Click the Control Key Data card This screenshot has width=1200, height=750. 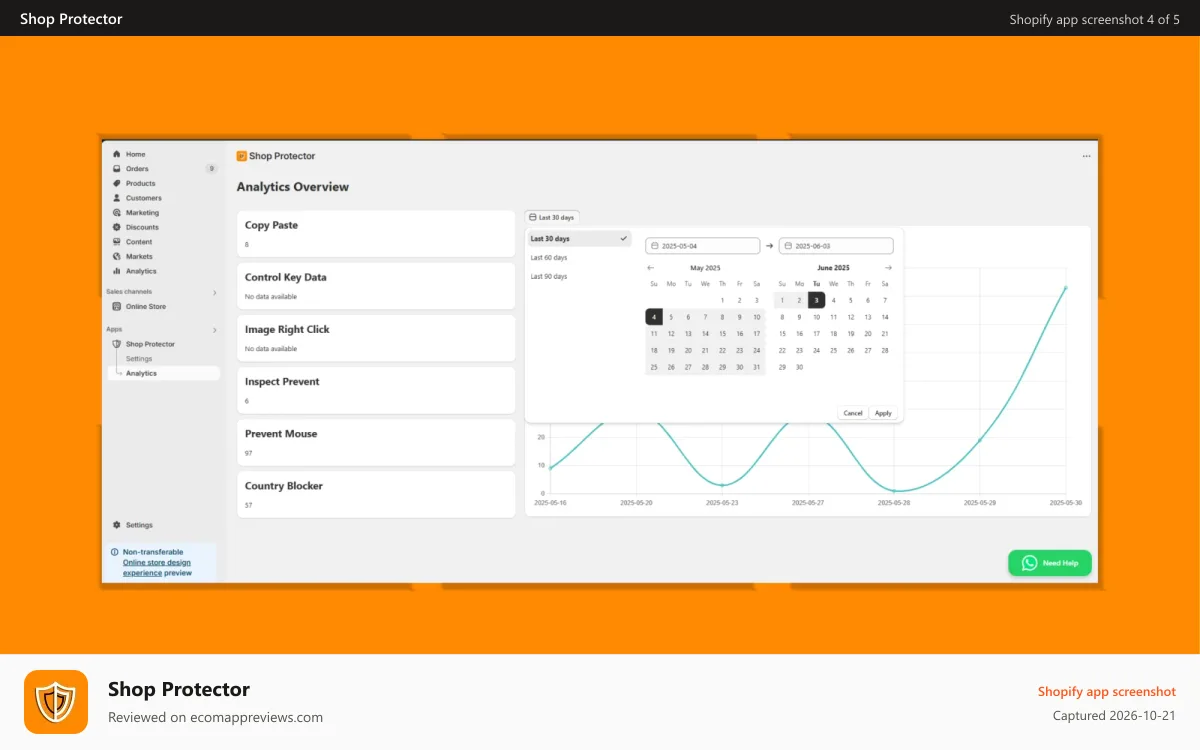(x=376, y=286)
